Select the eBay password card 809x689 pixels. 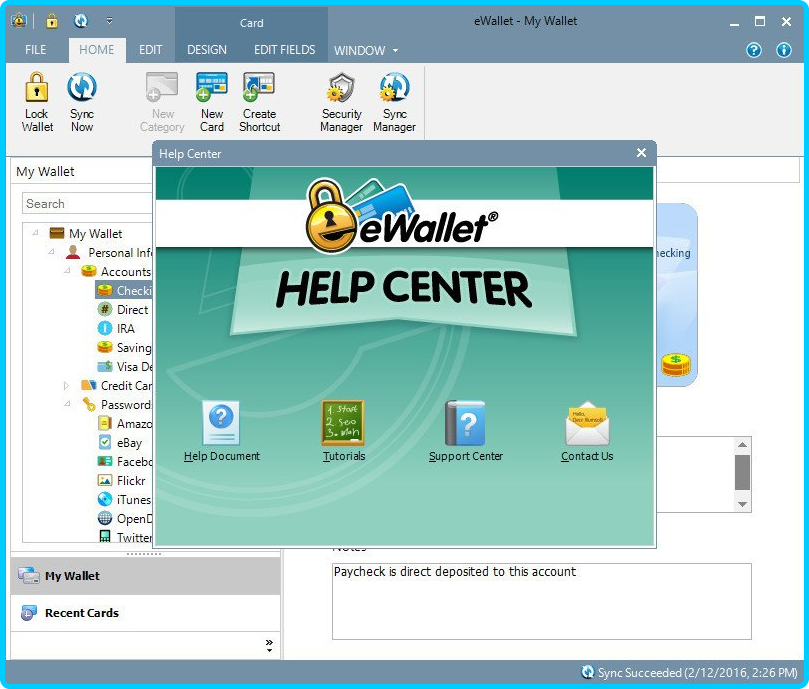click(120, 443)
